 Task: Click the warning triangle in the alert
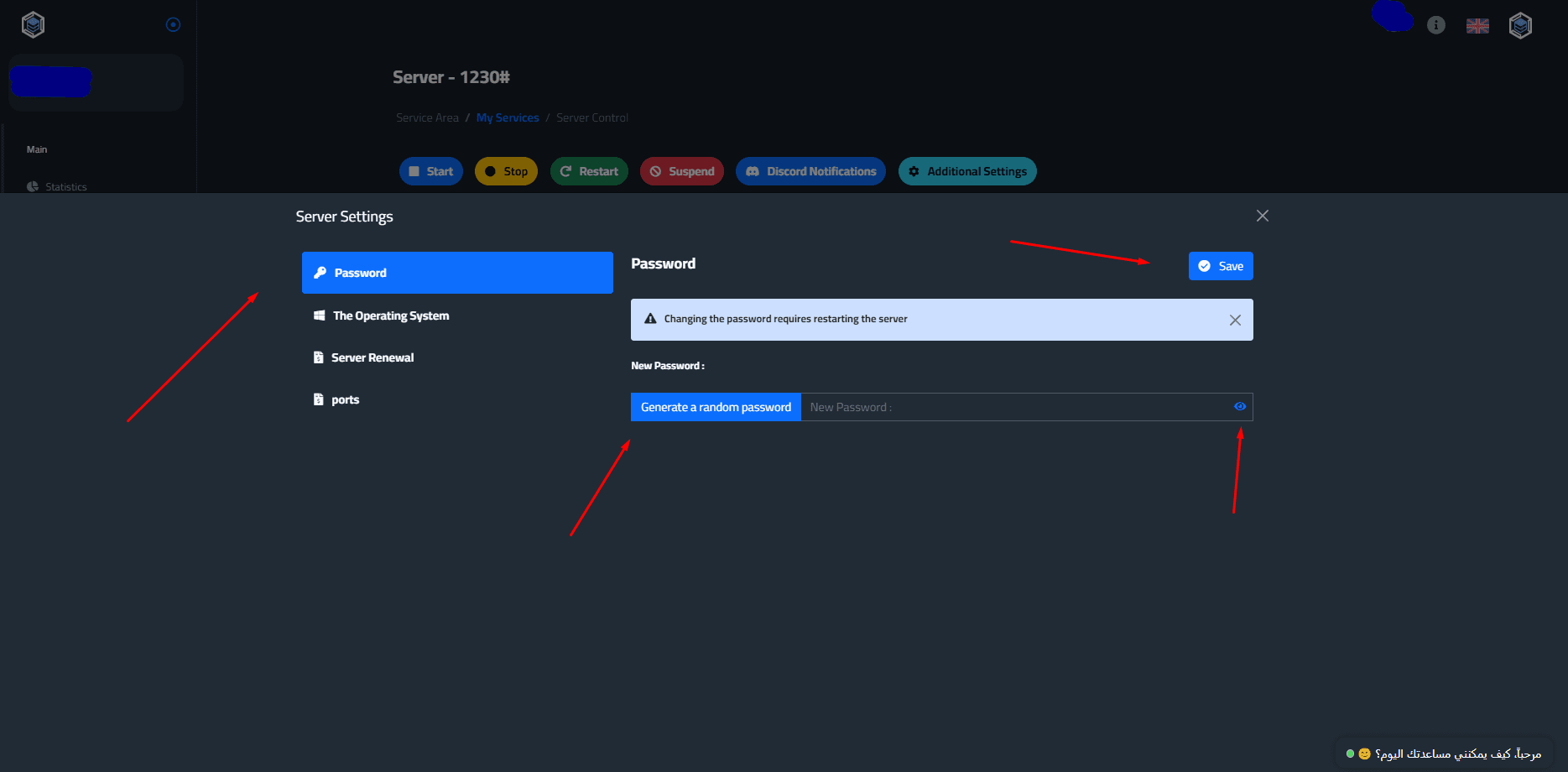(x=650, y=319)
